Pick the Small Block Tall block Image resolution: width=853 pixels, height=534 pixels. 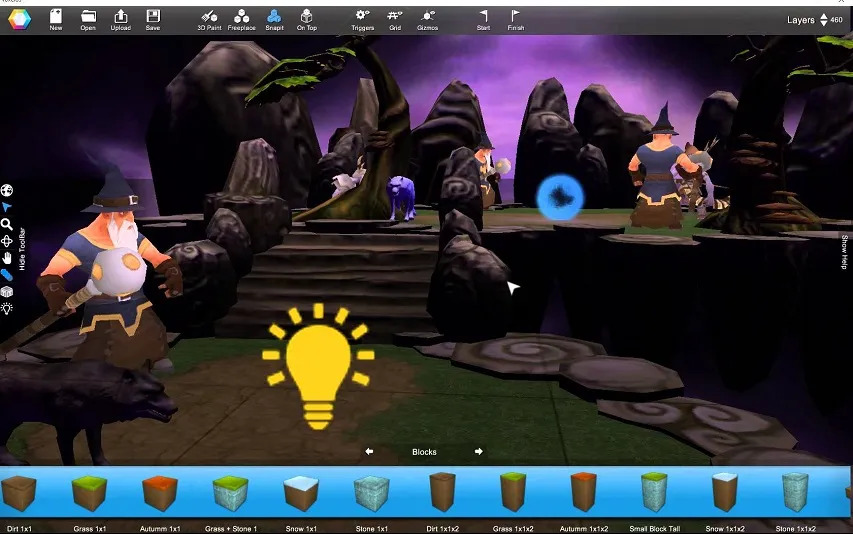(654, 492)
